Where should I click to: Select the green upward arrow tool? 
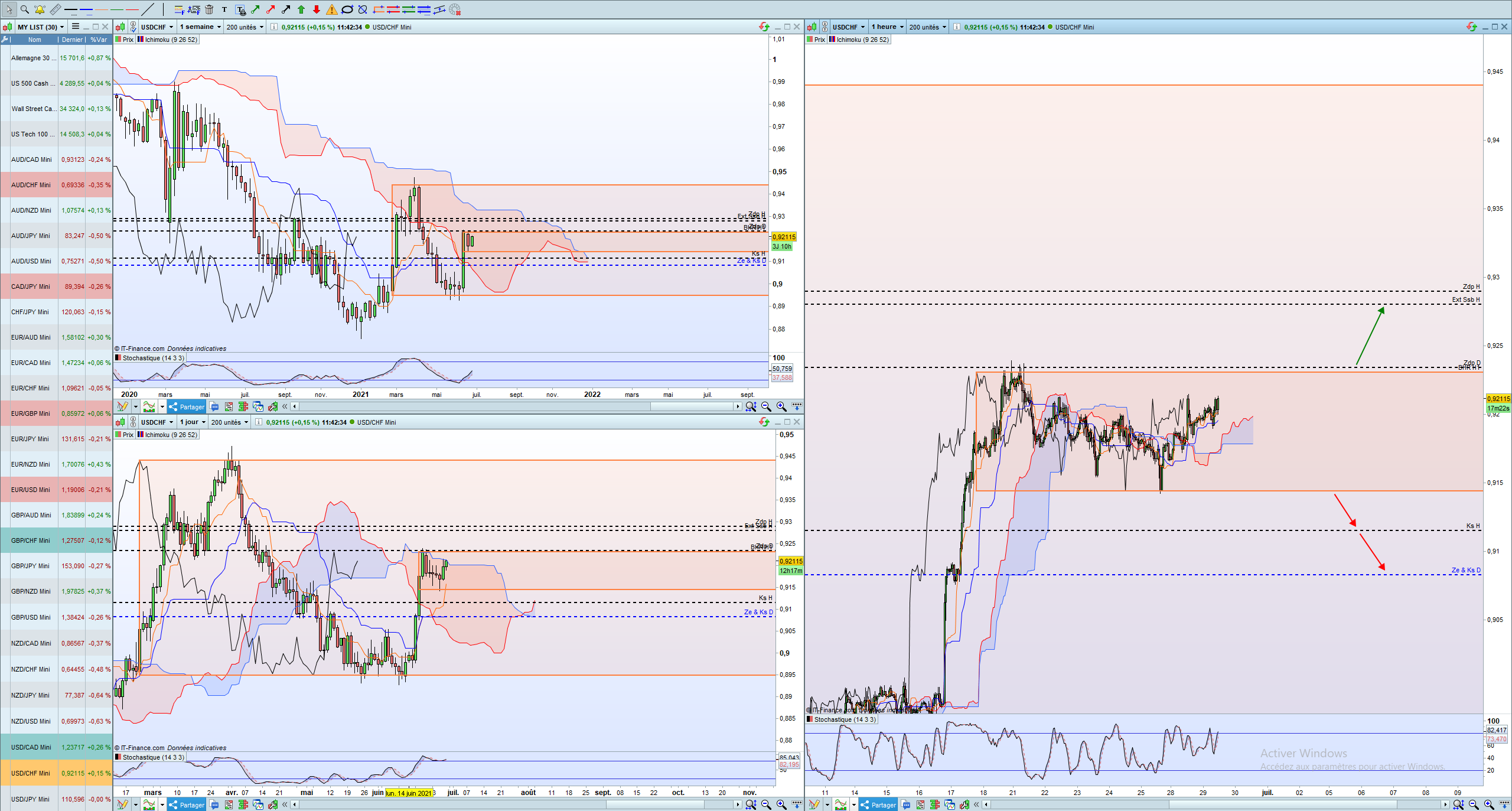click(x=301, y=9)
